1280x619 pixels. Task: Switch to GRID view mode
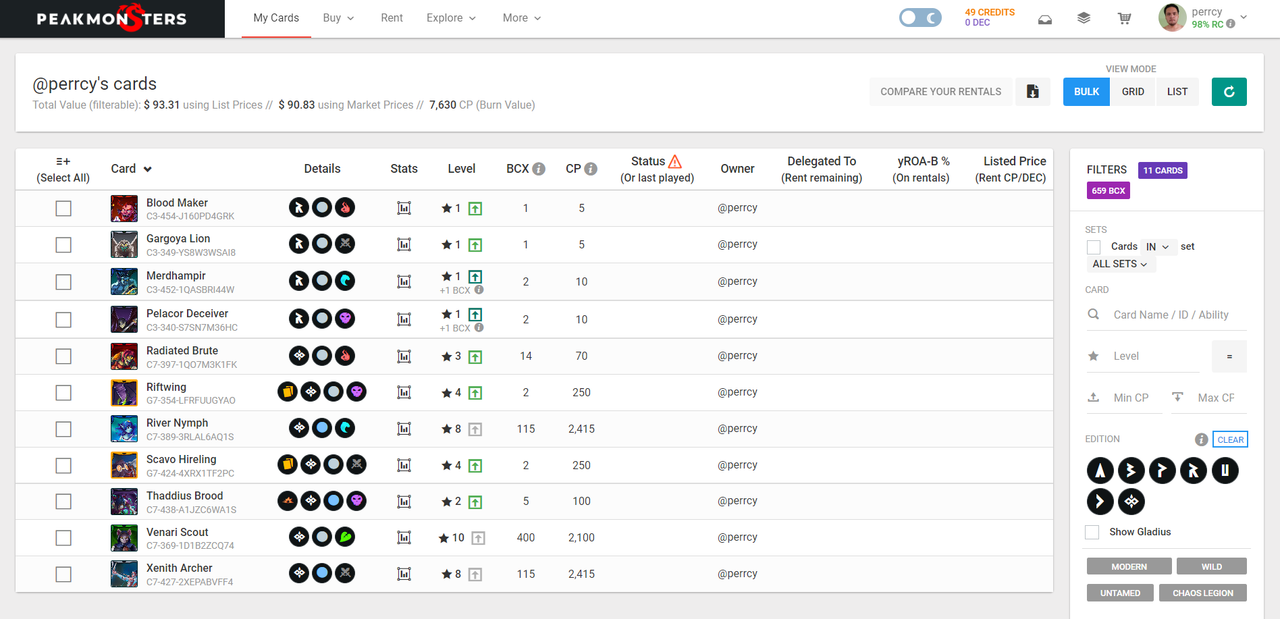pos(1133,91)
